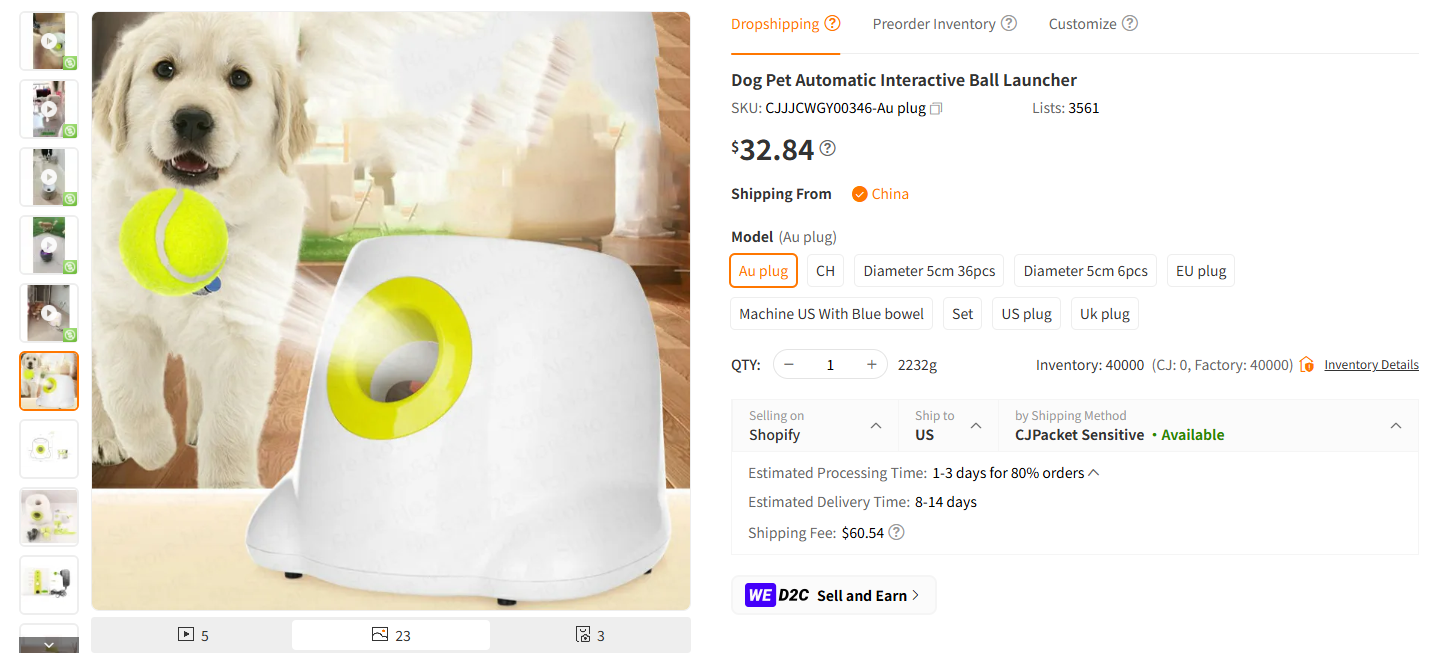Pick the Diameter 5cm 36pcs option

(x=929, y=271)
